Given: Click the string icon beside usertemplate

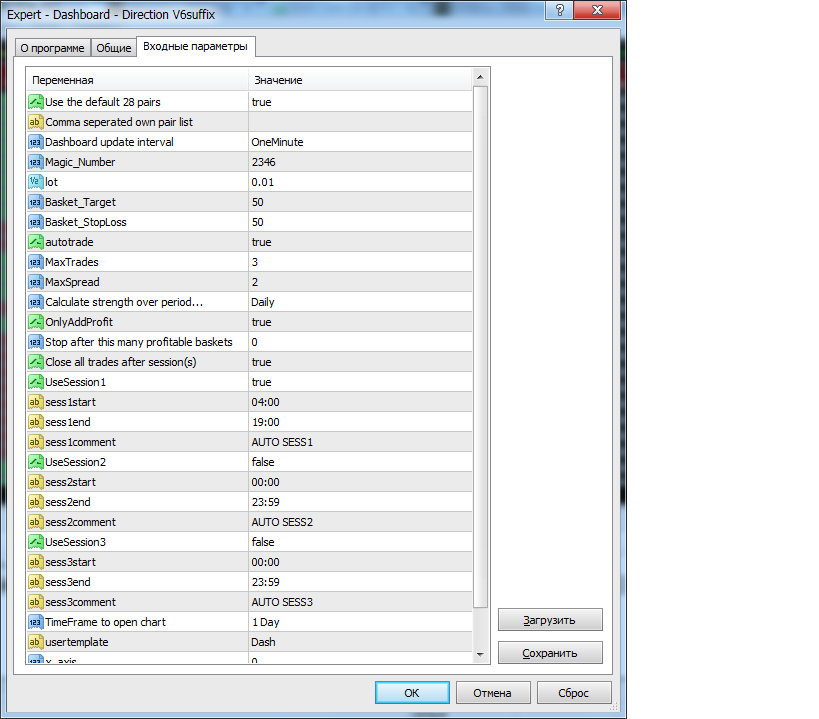Looking at the screenshot, I should pyautogui.click(x=36, y=642).
